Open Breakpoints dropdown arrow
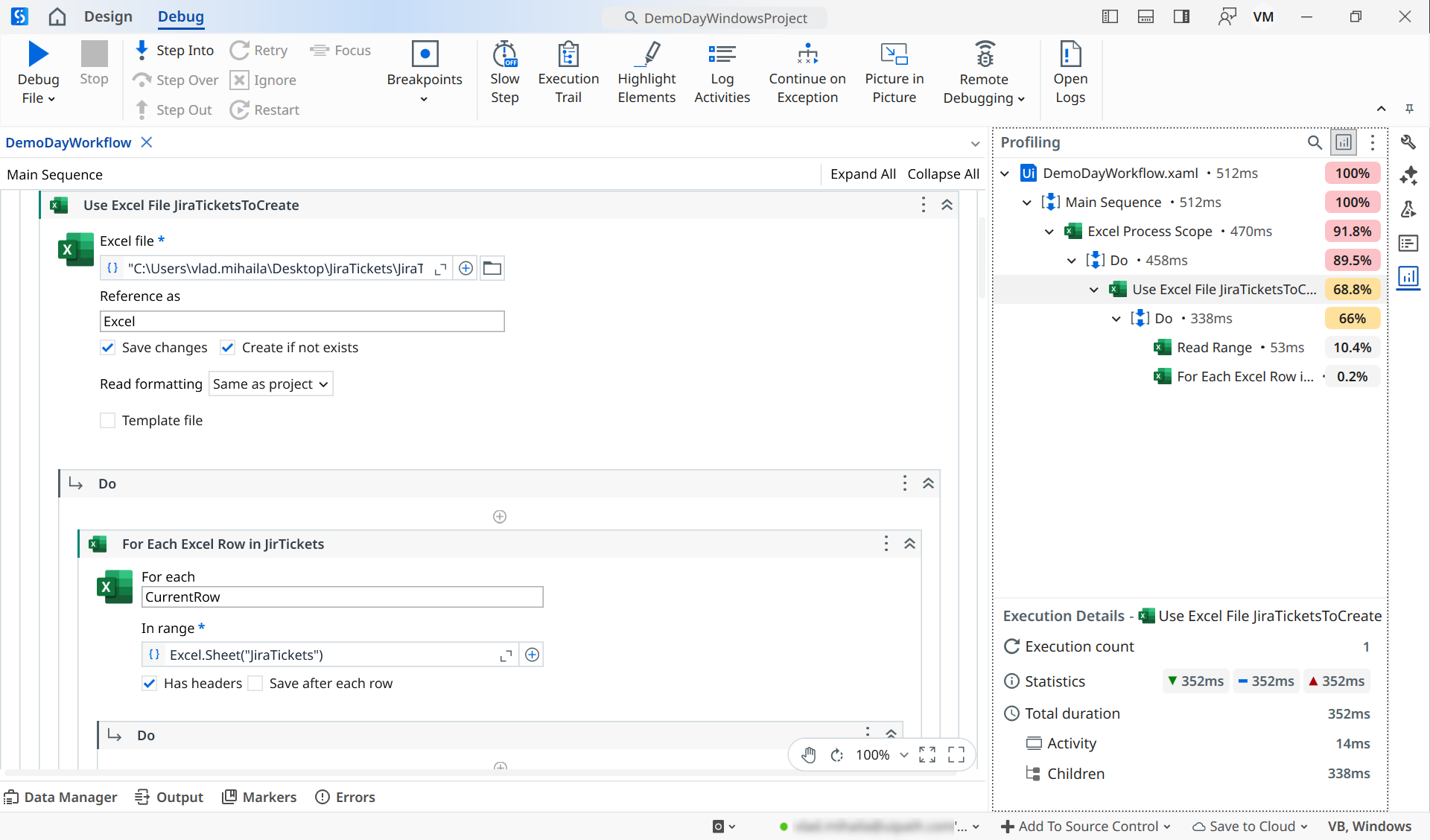Viewport: 1430px width, 840px height. pos(425,99)
